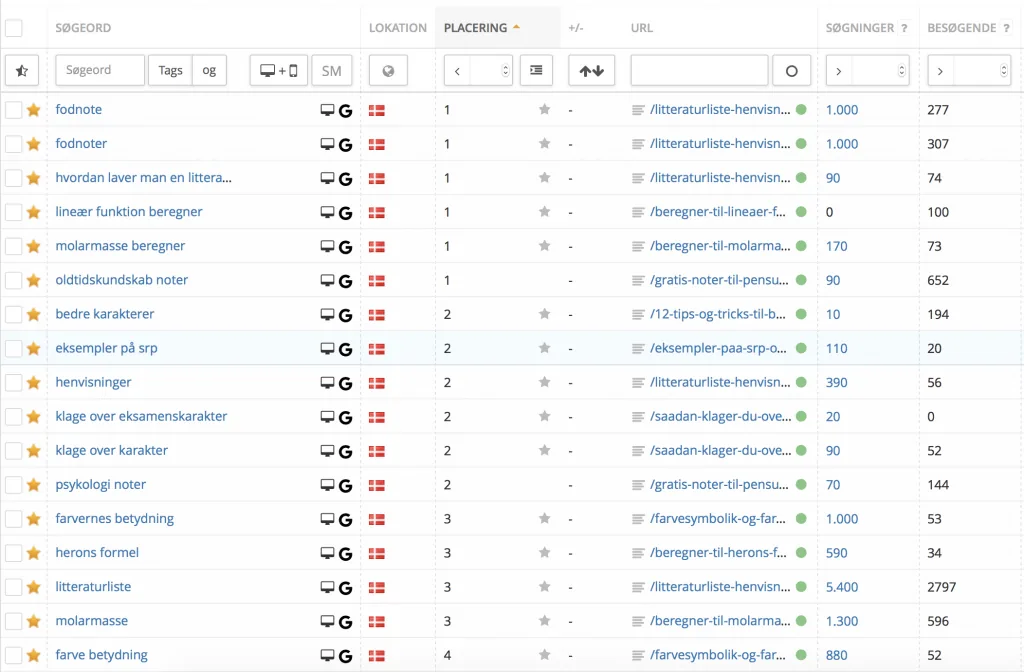Screen dimensions: 1024x672
Task: Open the søgninger greater-than operator dropdown
Action: pyautogui.click(x=839, y=71)
